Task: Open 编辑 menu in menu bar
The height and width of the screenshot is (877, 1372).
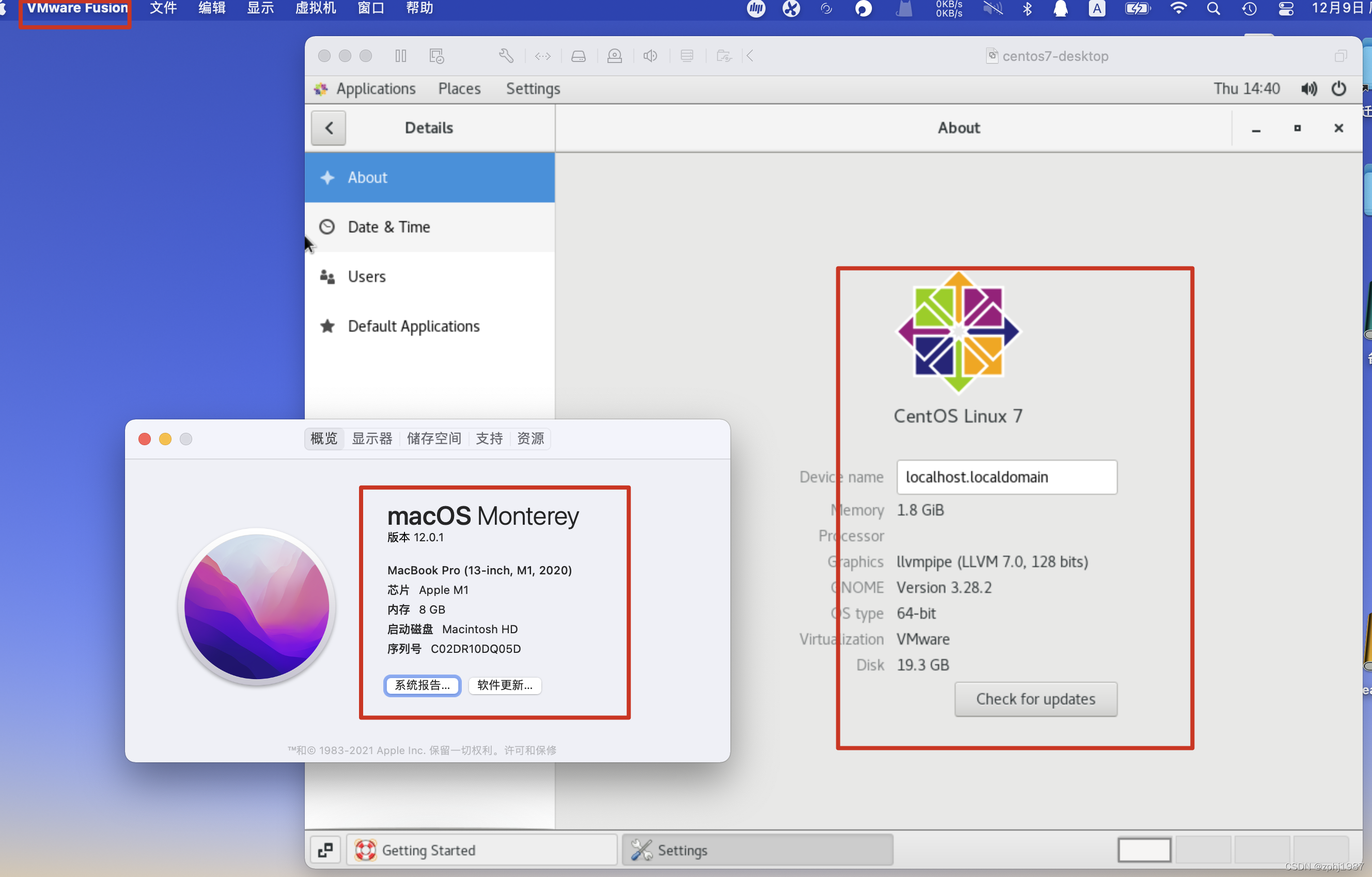Action: tap(212, 8)
